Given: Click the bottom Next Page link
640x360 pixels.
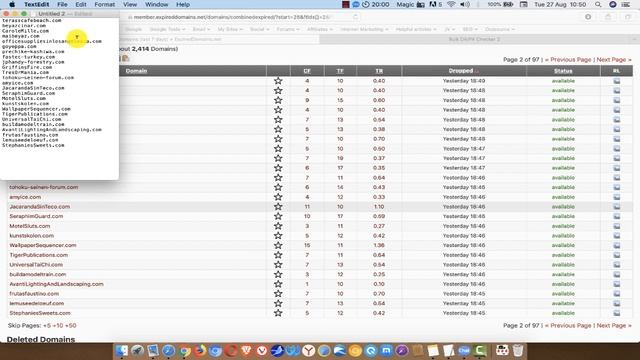Looking at the screenshot, I should [614, 326].
